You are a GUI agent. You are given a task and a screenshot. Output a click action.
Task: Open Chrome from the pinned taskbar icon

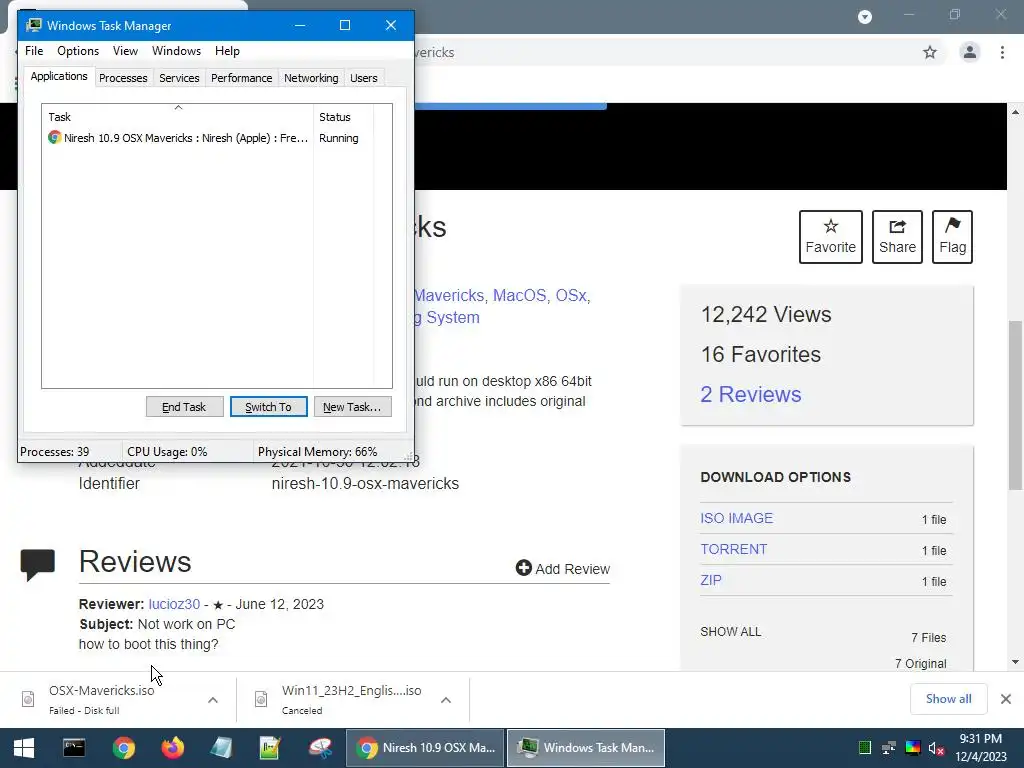[x=123, y=748]
